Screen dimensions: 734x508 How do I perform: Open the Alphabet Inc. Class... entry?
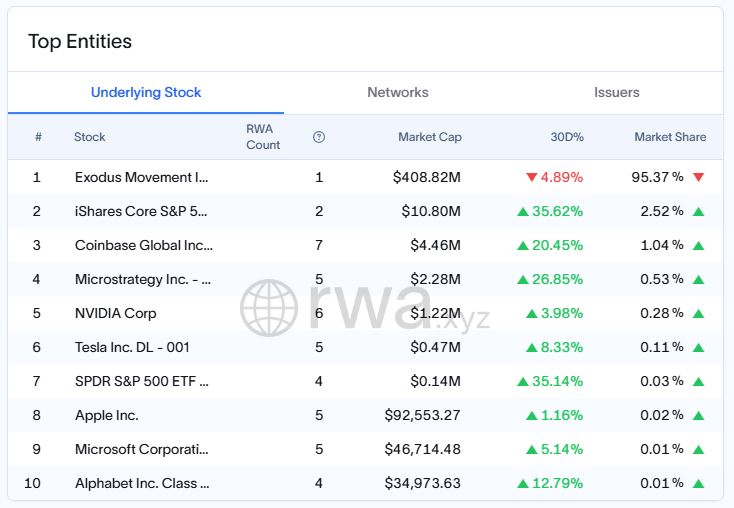142,483
